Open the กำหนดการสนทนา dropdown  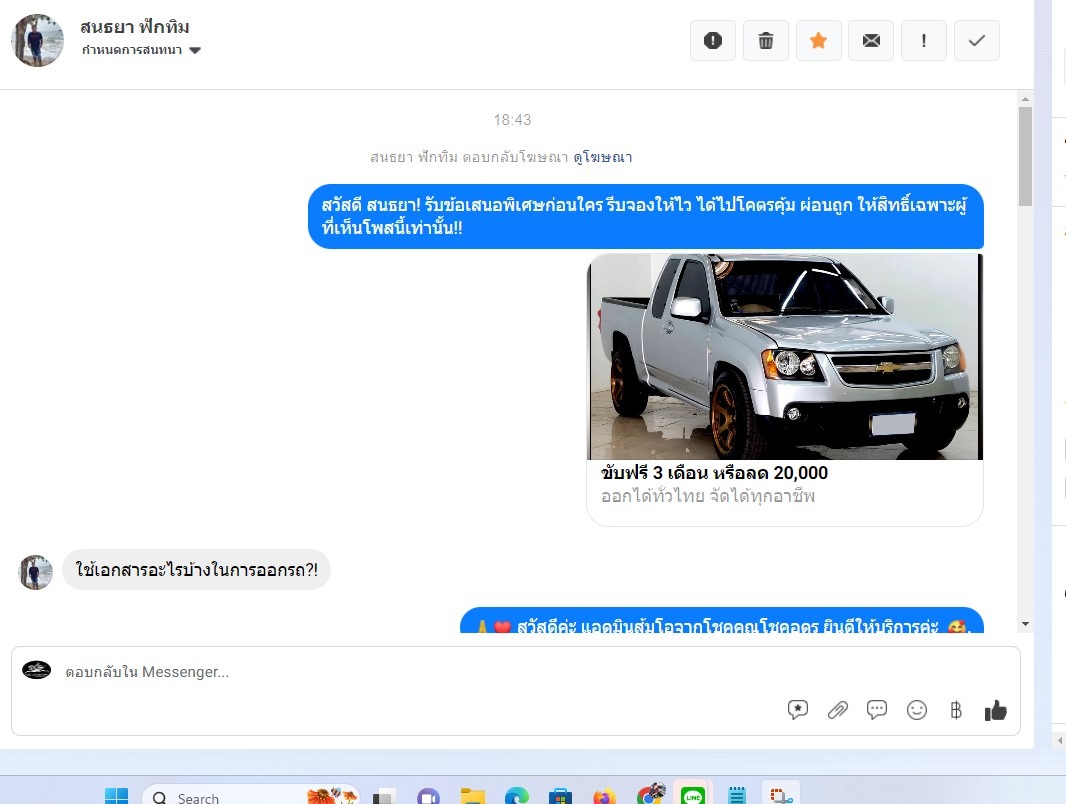(142, 50)
